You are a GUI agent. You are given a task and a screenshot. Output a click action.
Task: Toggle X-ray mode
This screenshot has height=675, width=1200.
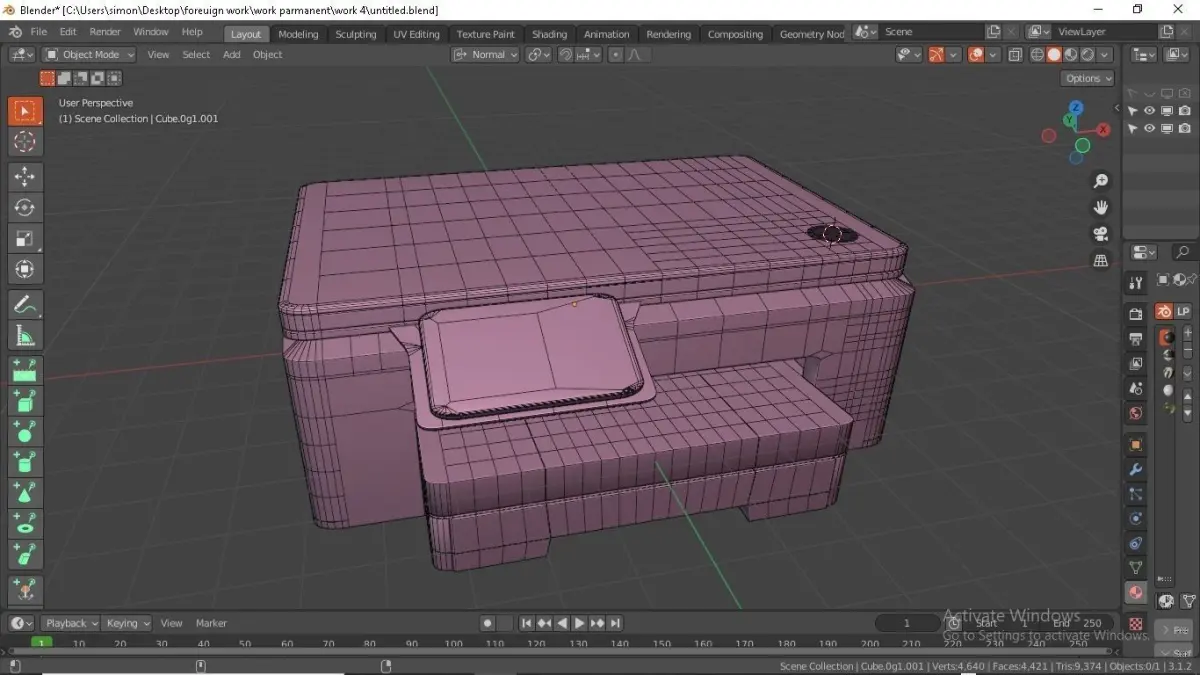click(1016, 55)
